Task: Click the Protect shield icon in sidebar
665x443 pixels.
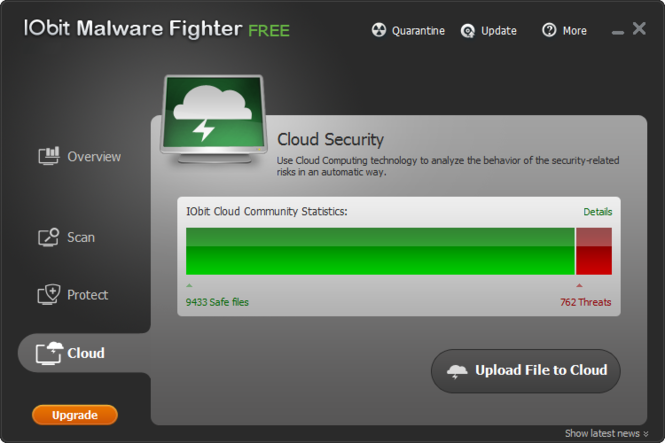Action: (x=49, y=295)
